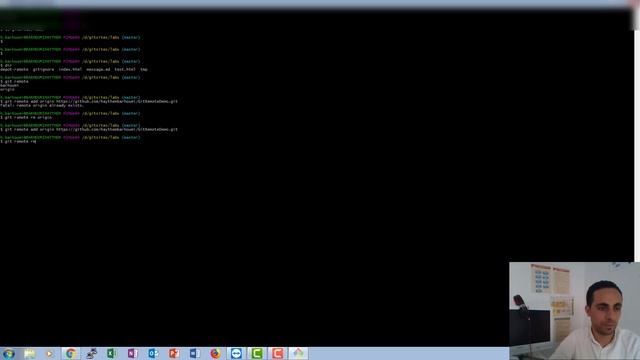Click the network computers taskbar icon
Screen dimensions: 640x360
pyautogui.click(x=91, y=353)
